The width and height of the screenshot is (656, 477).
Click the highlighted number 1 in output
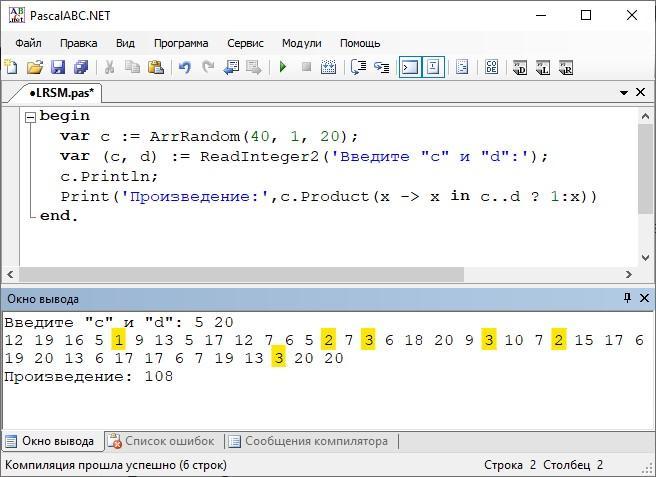[119, 340]
